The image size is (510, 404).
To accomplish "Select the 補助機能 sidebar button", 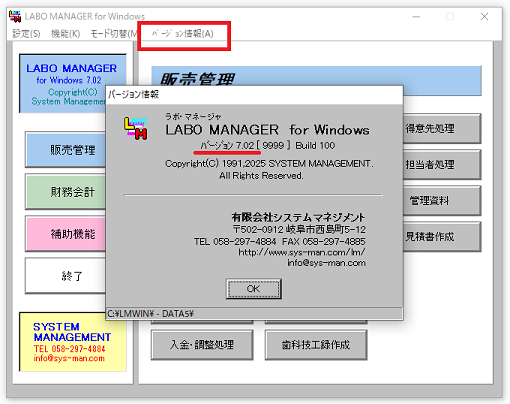I will point(66,234).
